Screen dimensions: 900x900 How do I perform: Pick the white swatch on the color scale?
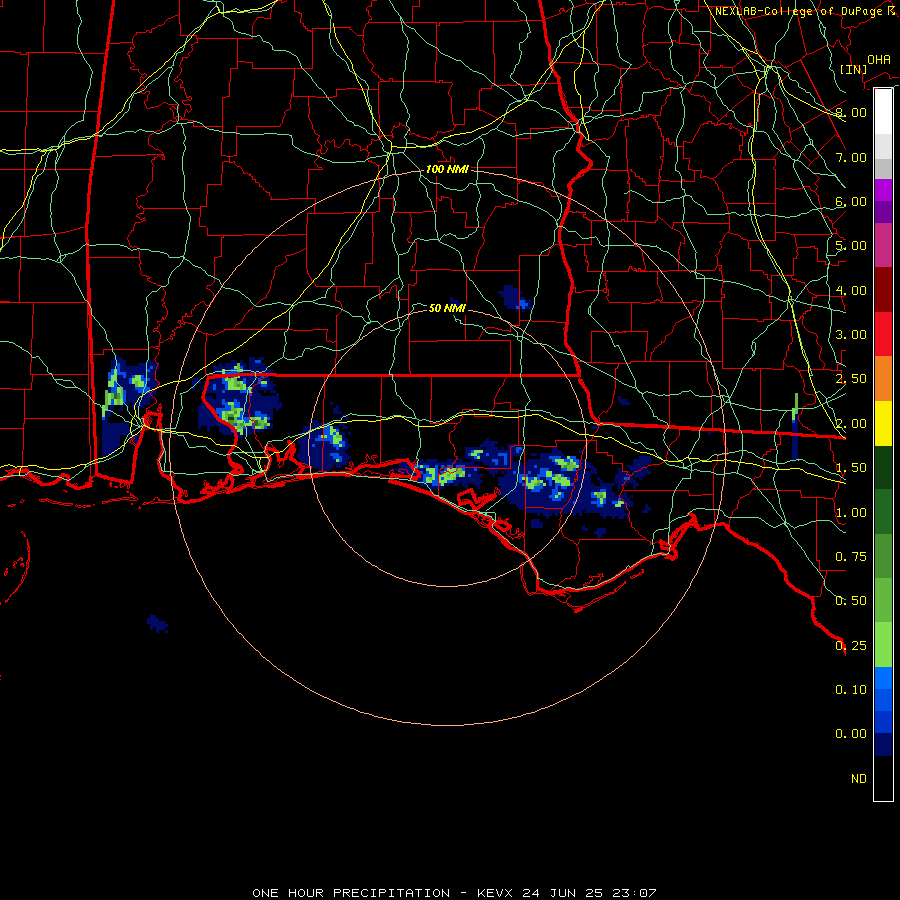[x=883, y=112]
